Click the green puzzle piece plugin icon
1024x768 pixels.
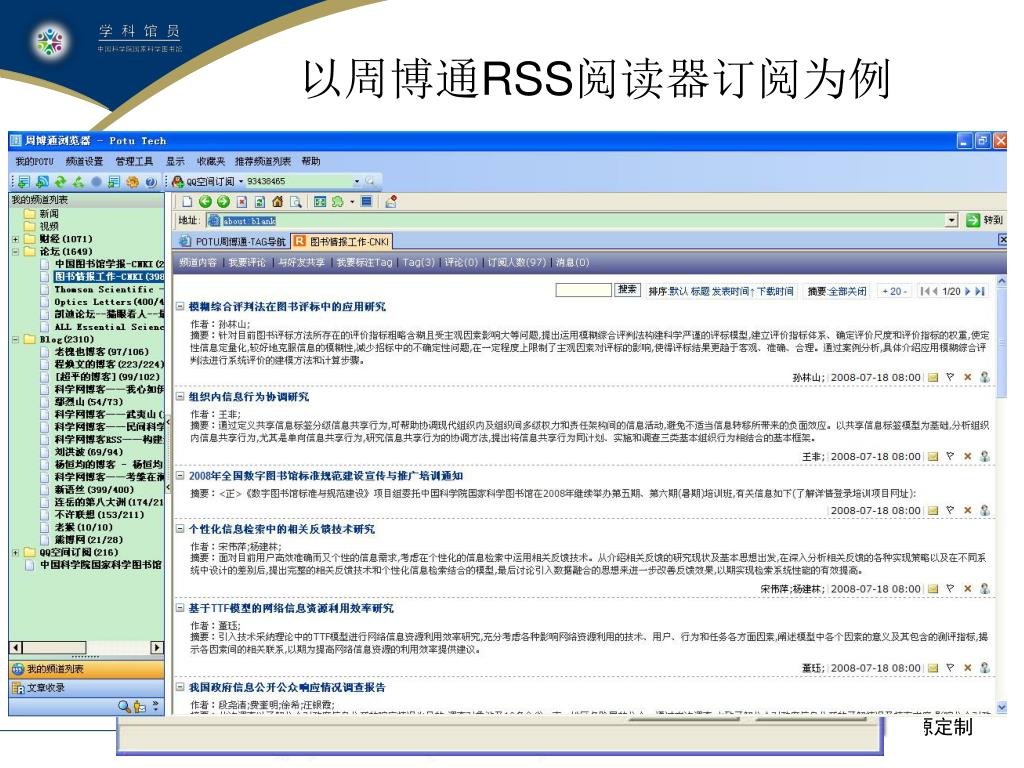[x=338, y=202]
